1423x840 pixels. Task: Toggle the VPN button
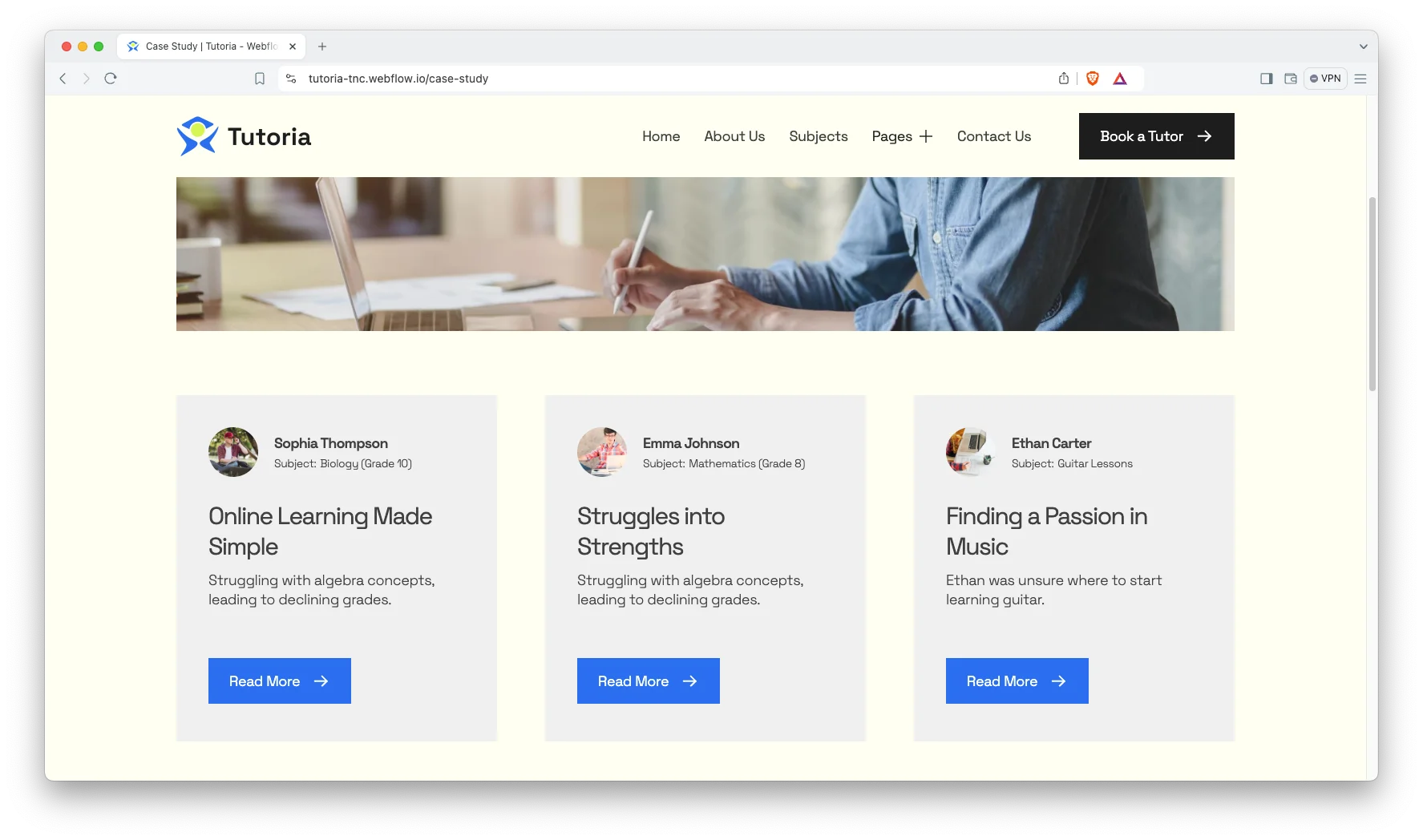1325,79
